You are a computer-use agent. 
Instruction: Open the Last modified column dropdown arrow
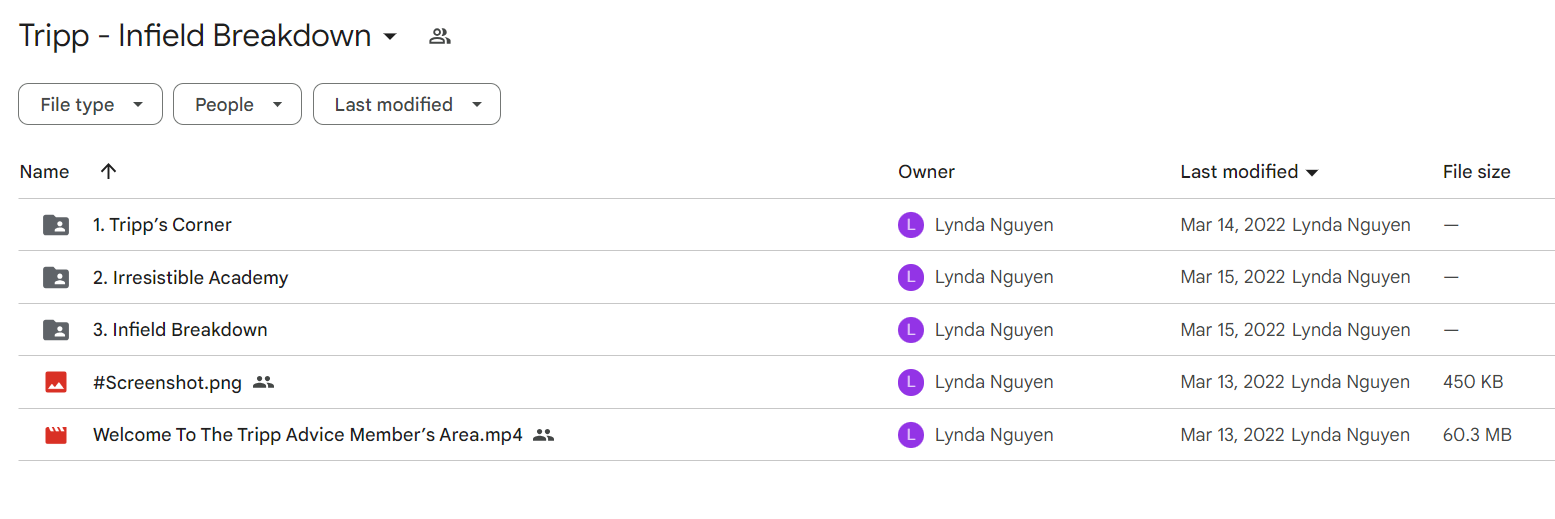[x=1311, y=172]
